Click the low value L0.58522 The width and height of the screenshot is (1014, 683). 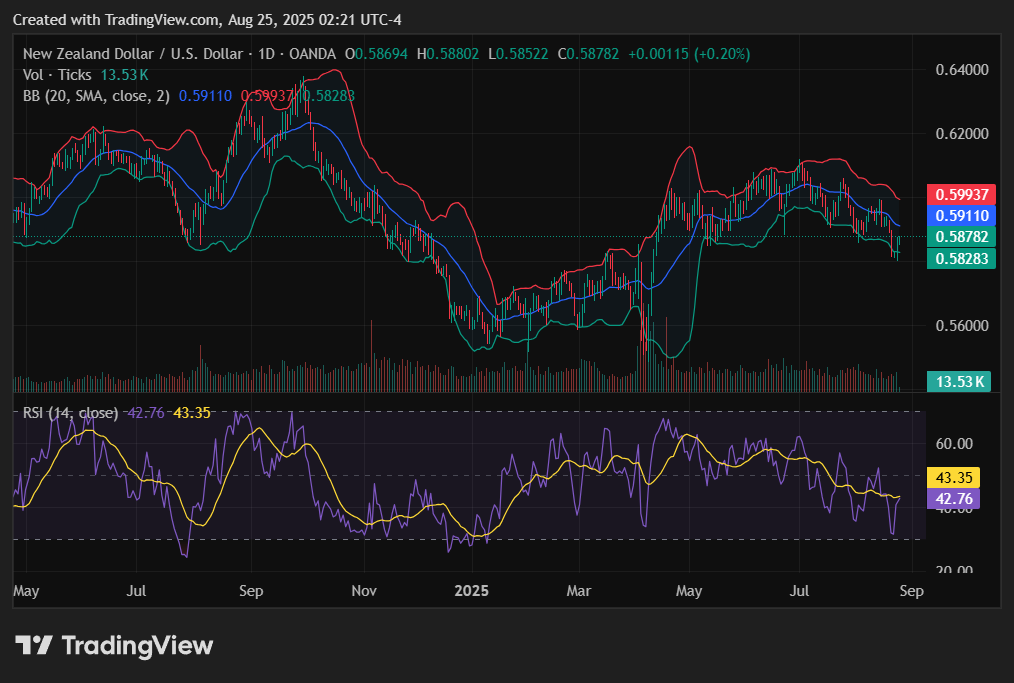click(518, 54)
